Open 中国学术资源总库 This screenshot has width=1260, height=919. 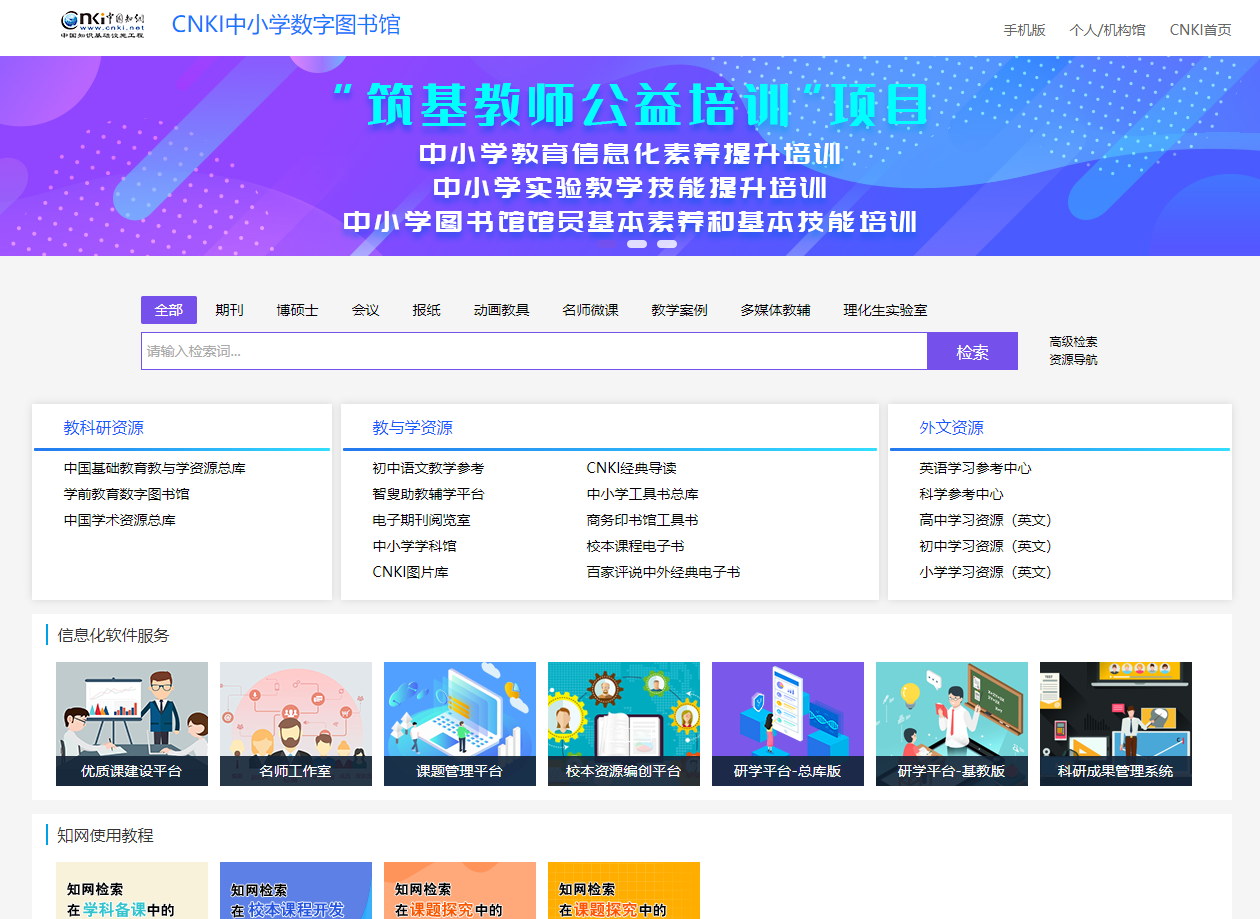coord(120,520)
